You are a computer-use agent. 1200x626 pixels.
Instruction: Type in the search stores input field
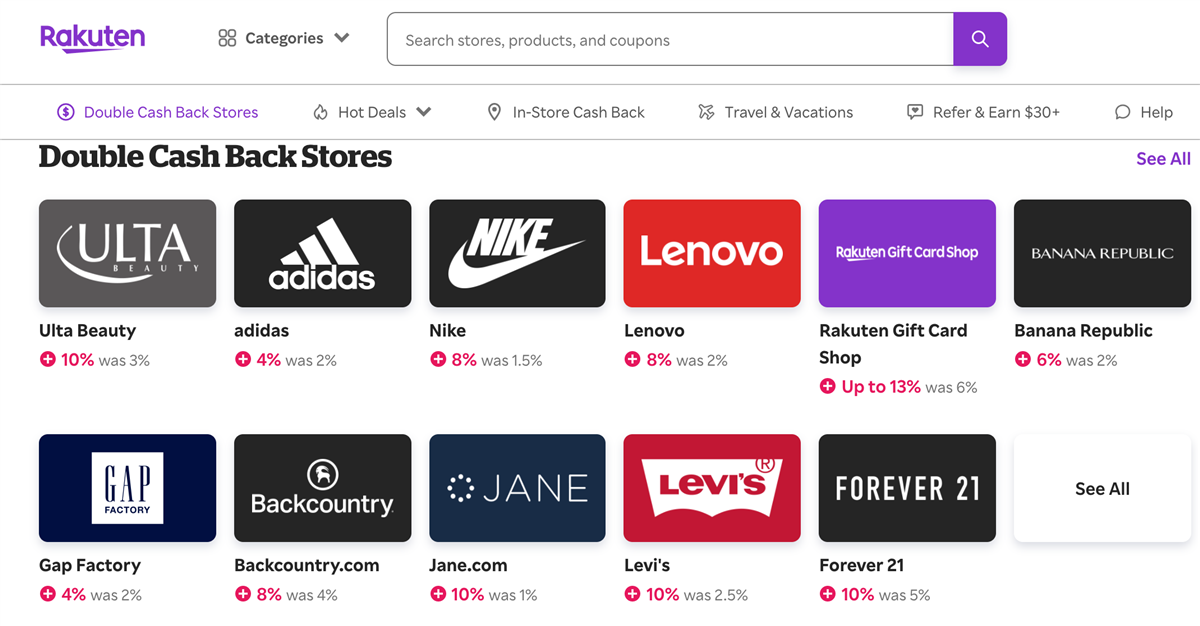pyautogui.click(x=670, y=40)
